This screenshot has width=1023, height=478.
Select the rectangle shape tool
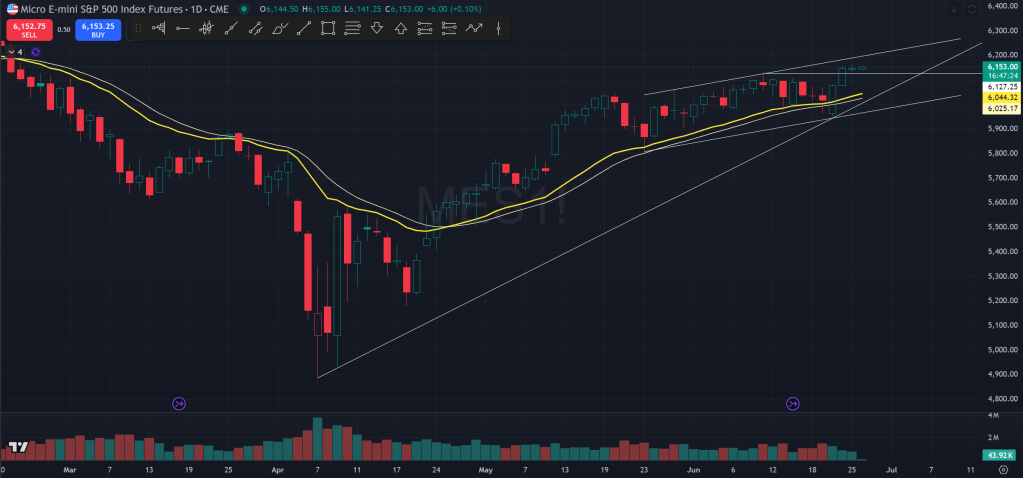[x=328, y=28]
